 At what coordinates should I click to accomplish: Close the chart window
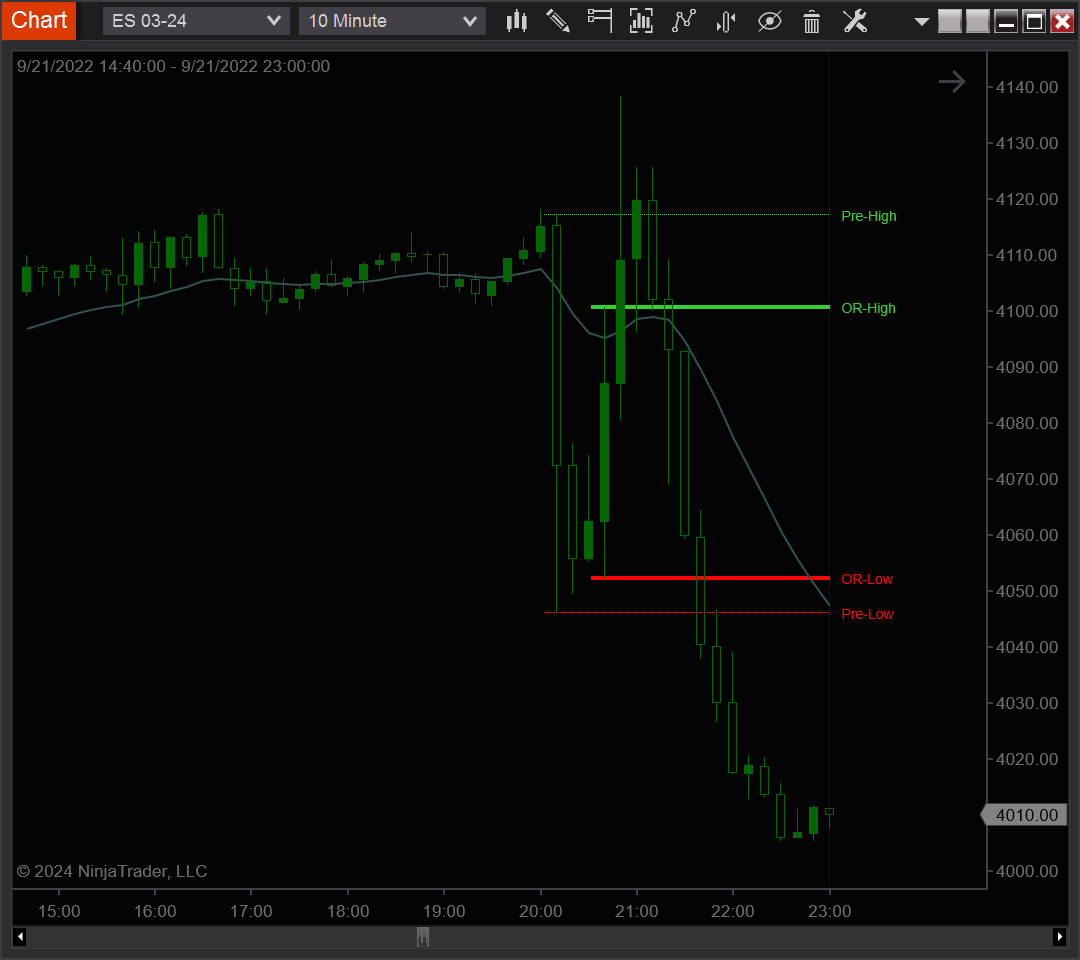pos(1062,21)
